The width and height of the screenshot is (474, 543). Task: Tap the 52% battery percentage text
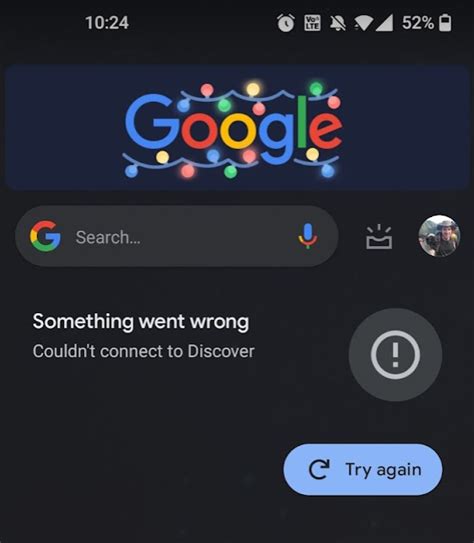tap(418, 23)
